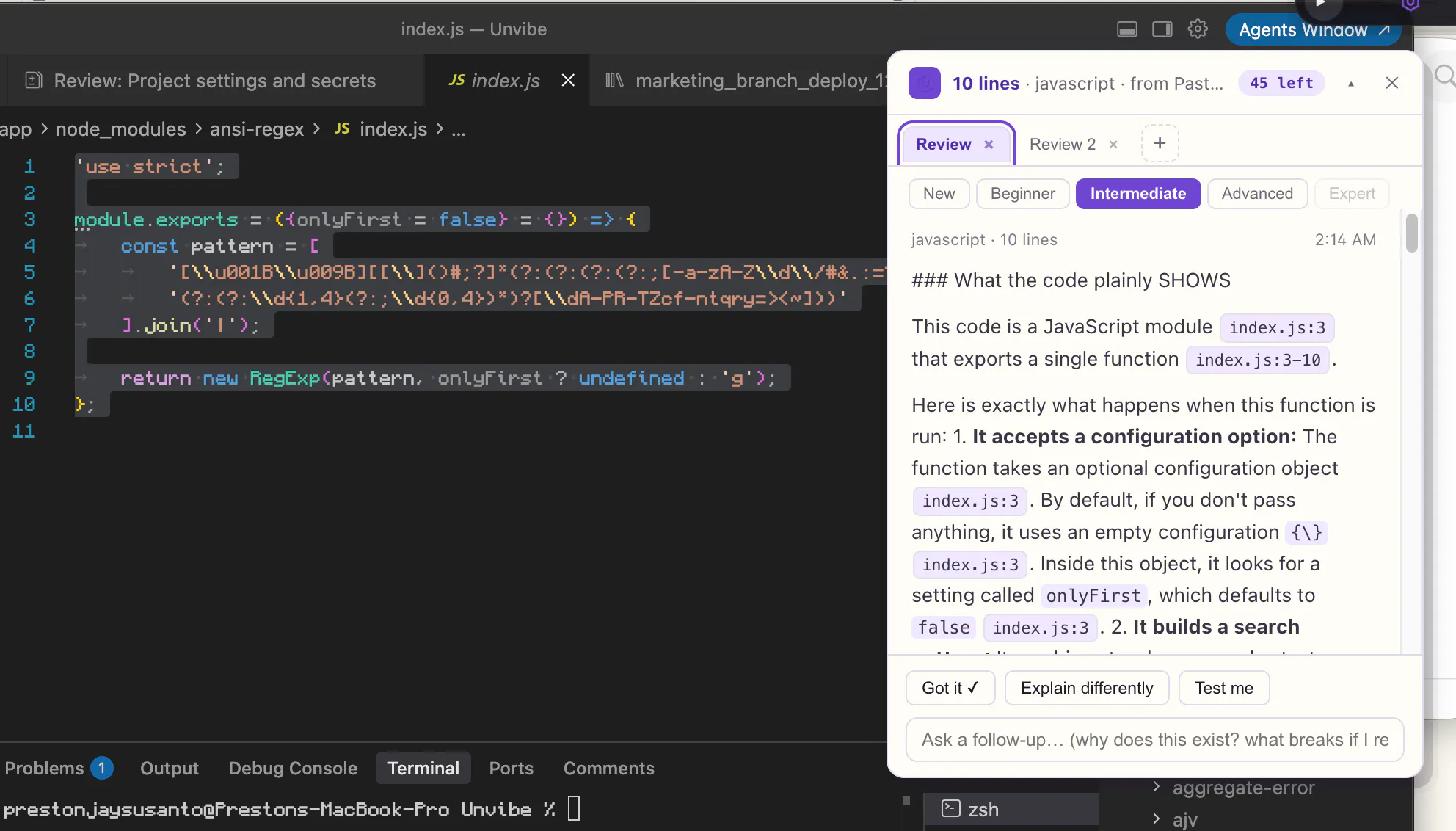Click the Test me button
This screenshot has width=1456, height=831.
[x=1224, y=688]
